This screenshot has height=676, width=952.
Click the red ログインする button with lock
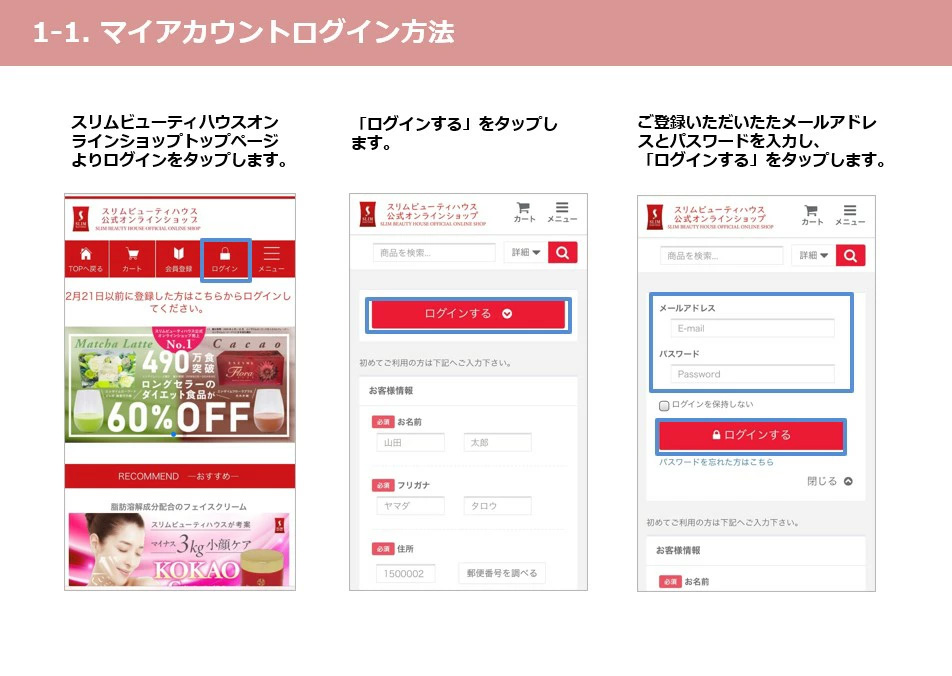pyautogui.click(x=751, y=435)
